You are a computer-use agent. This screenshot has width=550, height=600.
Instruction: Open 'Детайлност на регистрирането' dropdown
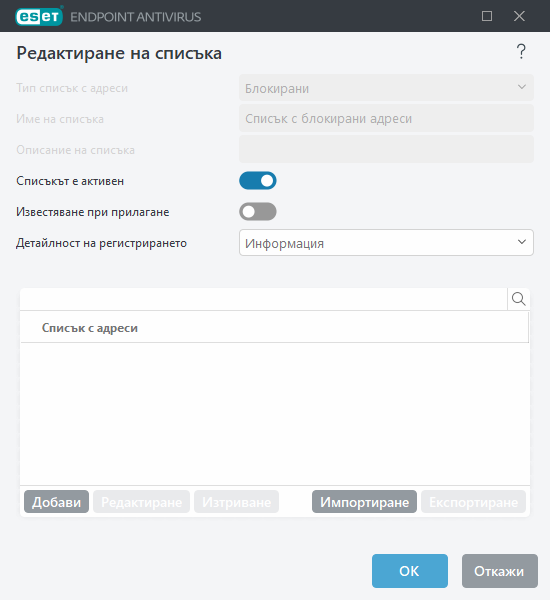pyautogui.click(x=386, y=243)
